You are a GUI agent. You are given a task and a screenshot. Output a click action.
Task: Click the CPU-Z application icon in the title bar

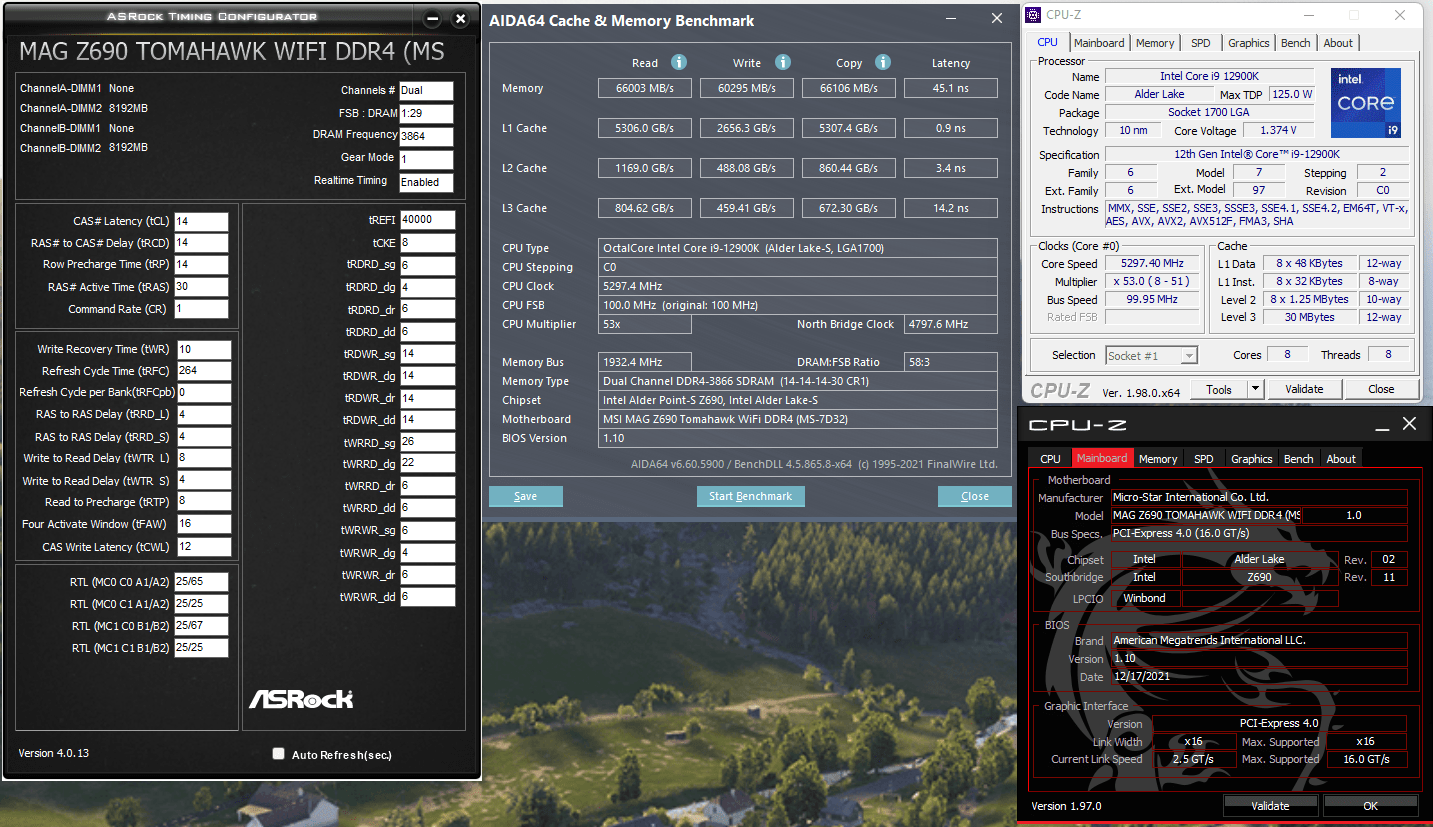click(x=1032, y=14)
